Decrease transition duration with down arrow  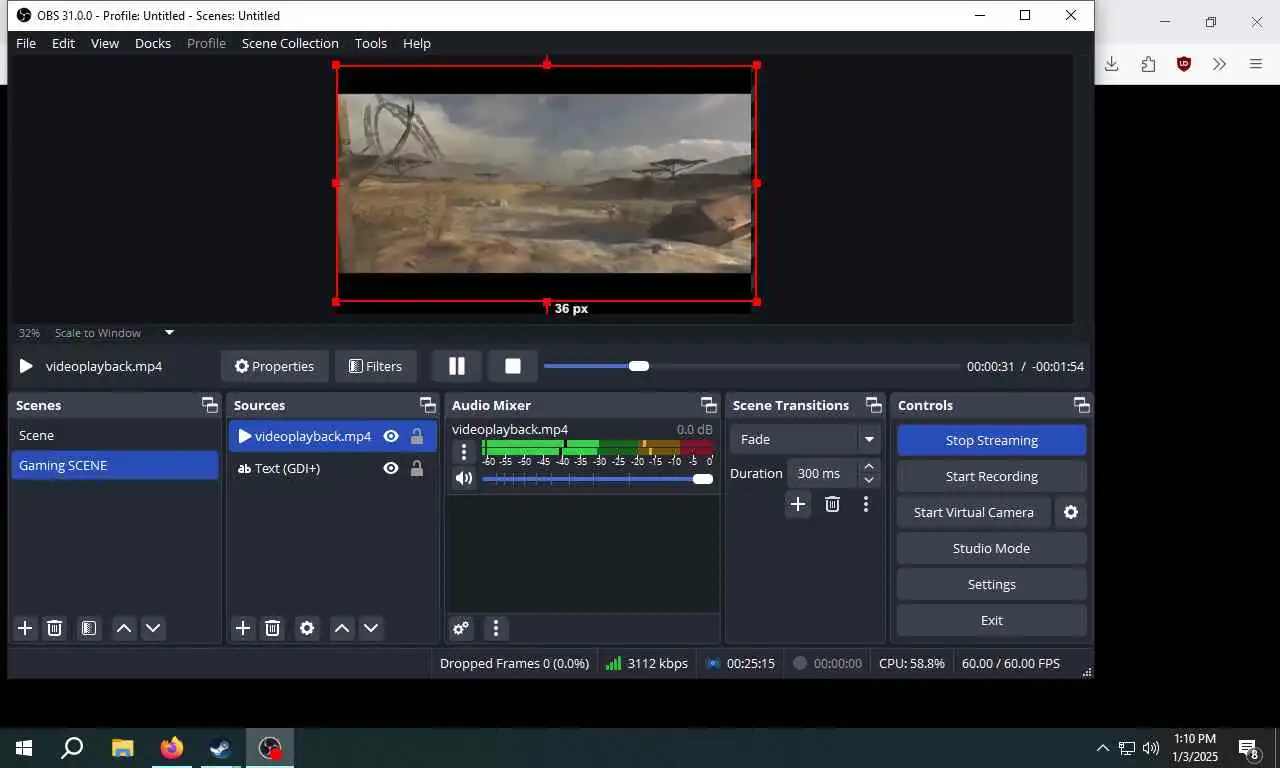coord(869,481)
